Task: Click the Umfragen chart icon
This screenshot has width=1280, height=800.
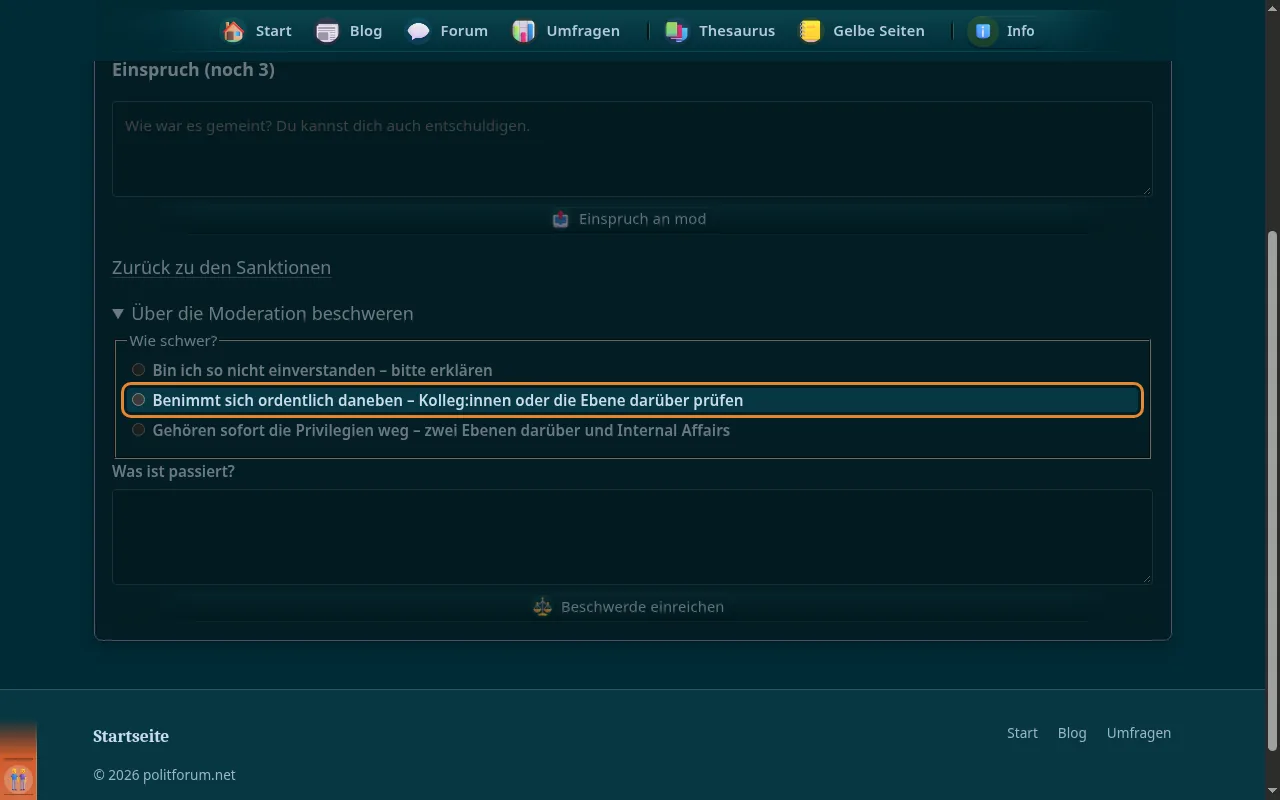Action: (x=524, y=31)
